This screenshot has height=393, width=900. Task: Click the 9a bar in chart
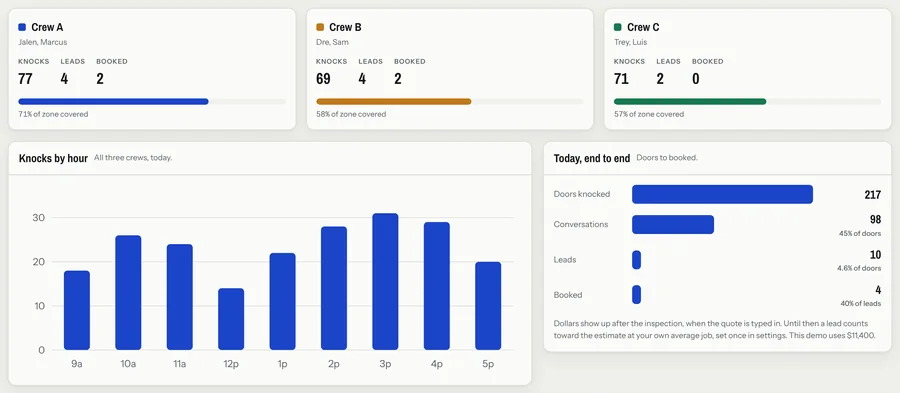pos(77,310)
